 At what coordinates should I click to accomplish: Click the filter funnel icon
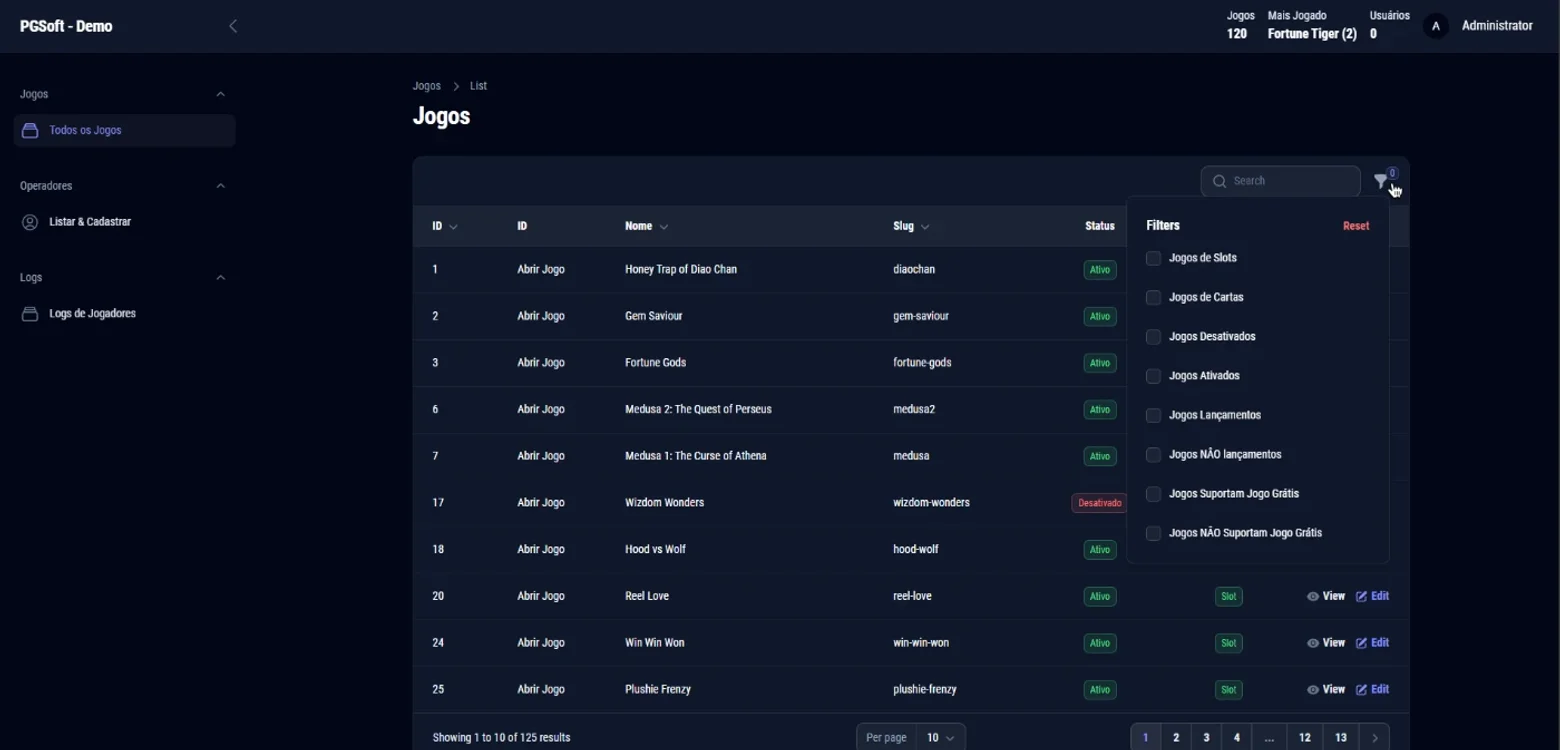pyautogui.click(x=1380, y=182)
